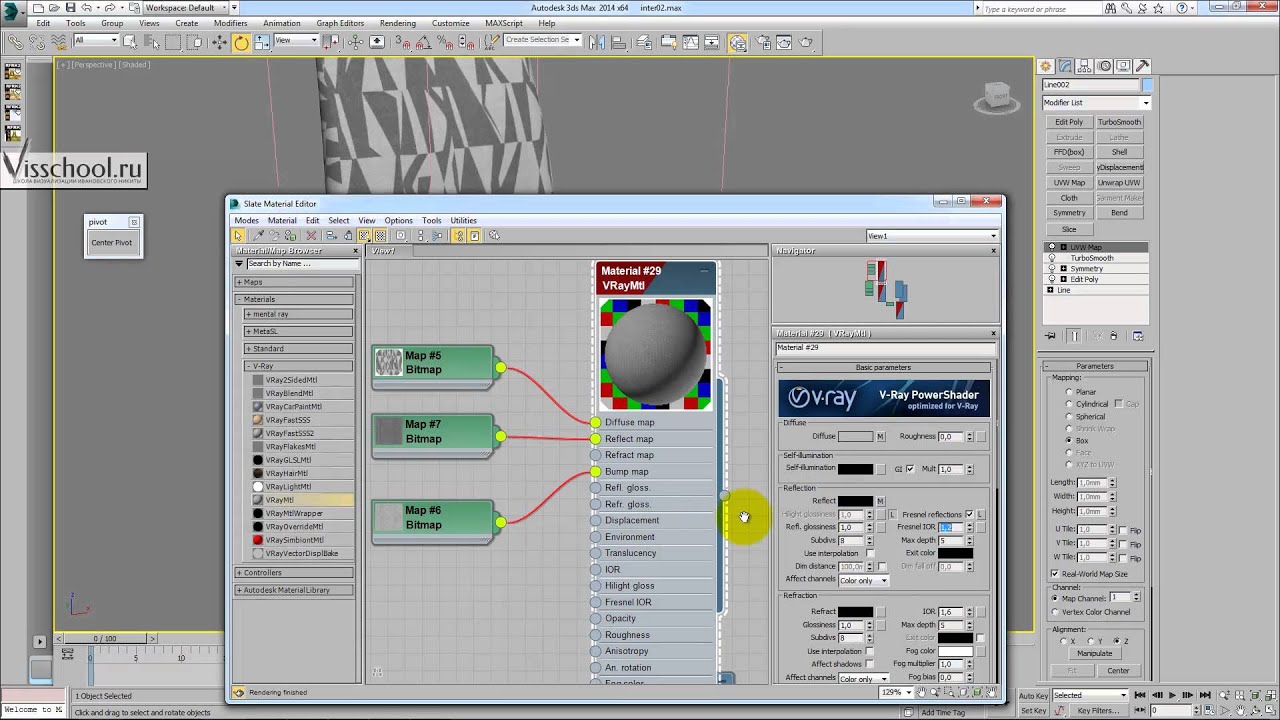This screenshot has width=1280, height=720.
Task: Click the Reflect color swatch
Action: click(x=855, y=501)
